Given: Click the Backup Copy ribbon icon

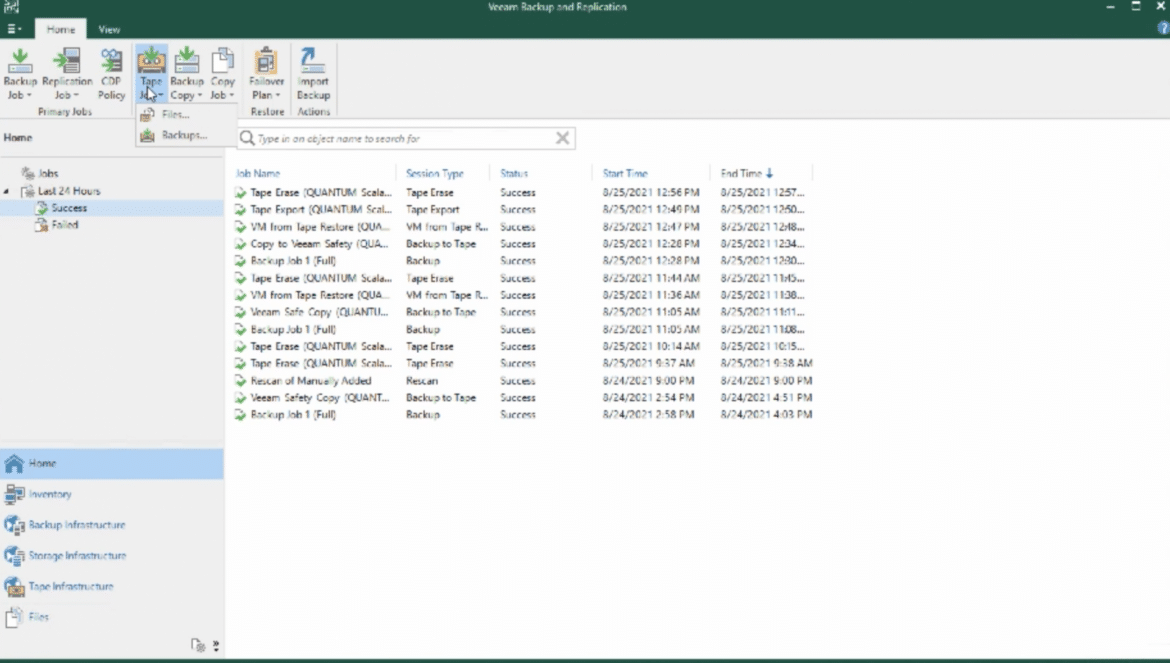Looking at the screenshot, I should [187, 60].
